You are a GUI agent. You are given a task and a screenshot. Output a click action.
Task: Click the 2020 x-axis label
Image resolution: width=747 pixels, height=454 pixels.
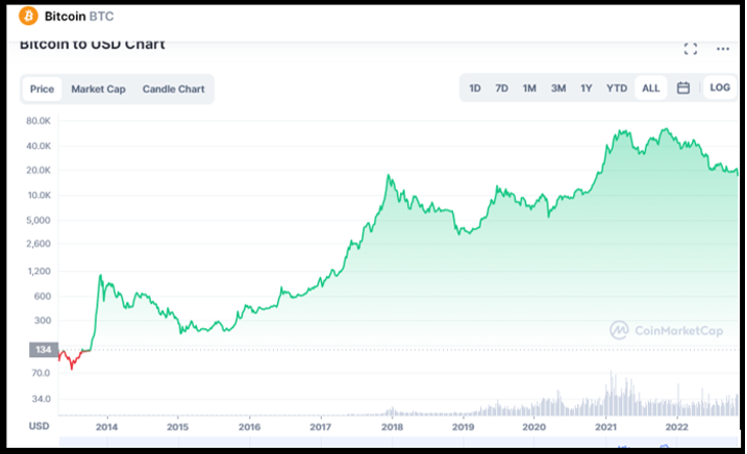pyautogui.click(x=534, y=427)
